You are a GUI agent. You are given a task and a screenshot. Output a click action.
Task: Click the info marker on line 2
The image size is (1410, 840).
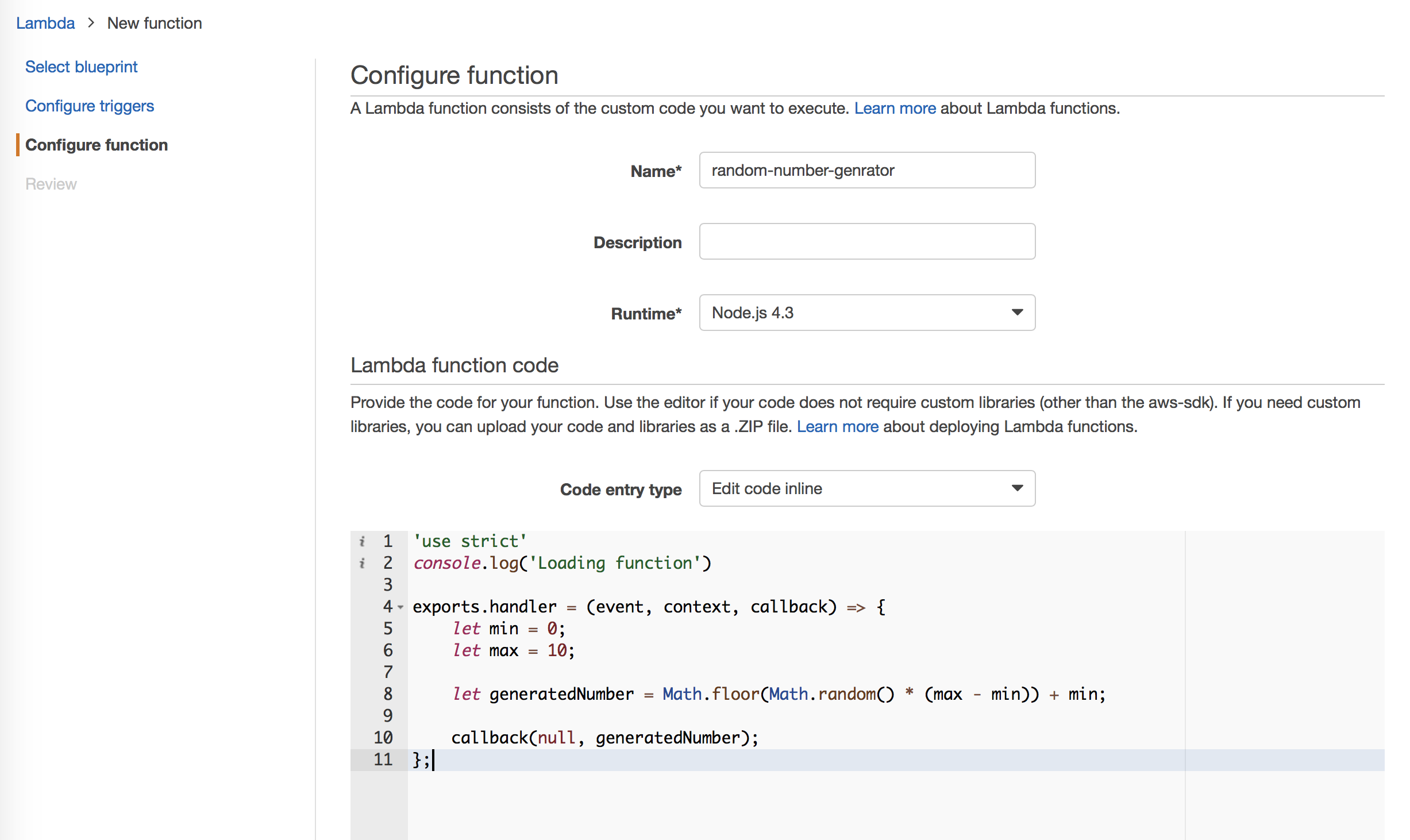pos(362,563)
